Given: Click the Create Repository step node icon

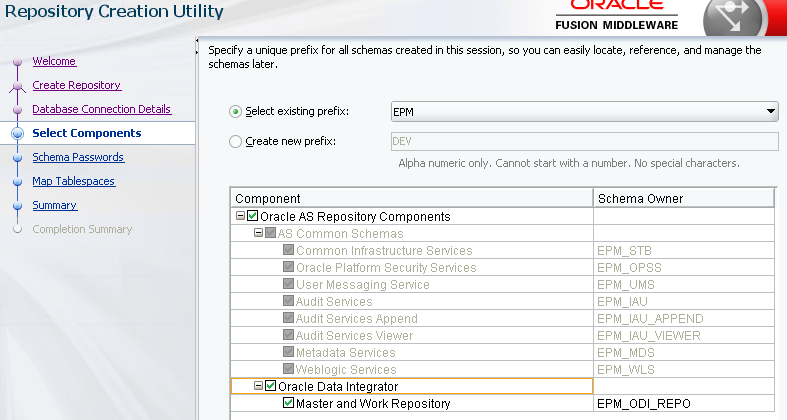Looking at the screenshot, I should (x=18, y=86).
